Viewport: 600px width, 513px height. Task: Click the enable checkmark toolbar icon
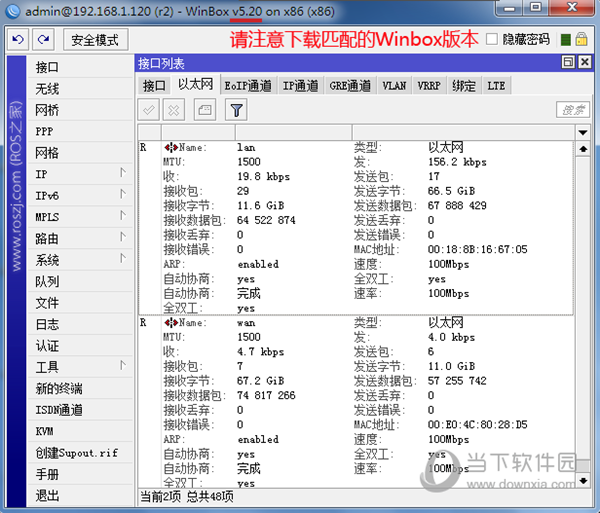pos(149,110)
